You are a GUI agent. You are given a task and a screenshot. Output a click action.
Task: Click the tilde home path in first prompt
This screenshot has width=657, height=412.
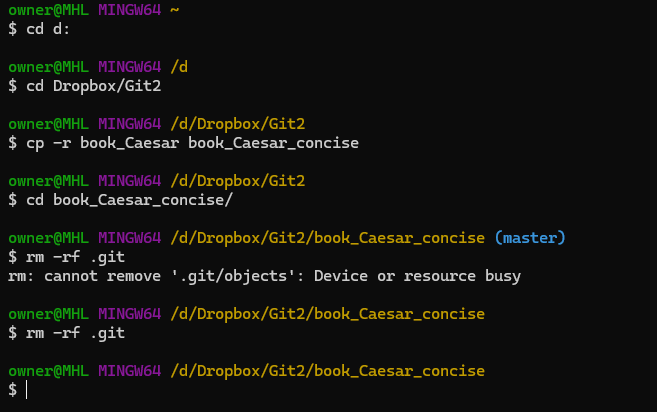coord(174,10)
